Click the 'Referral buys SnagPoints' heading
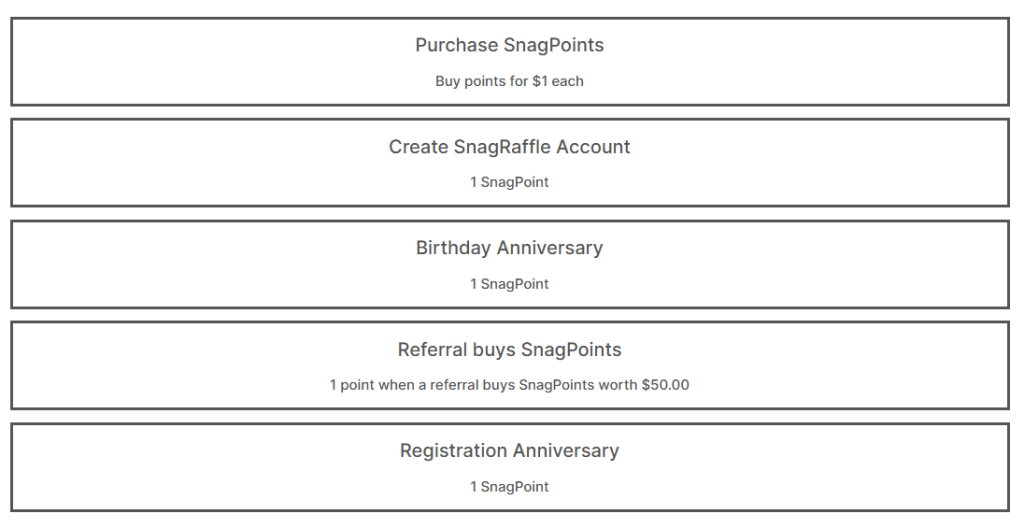This screenshot has width=1024, height=528. pos(509,350)
